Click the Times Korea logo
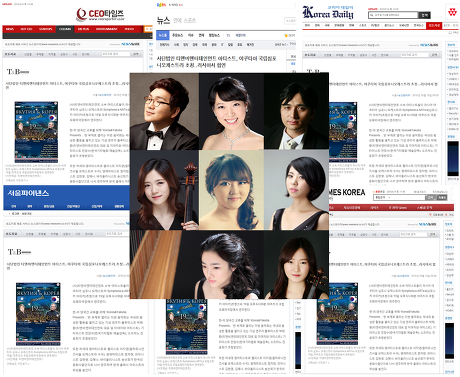The height and width of the screenshot is (377, 460). point(347,192)
